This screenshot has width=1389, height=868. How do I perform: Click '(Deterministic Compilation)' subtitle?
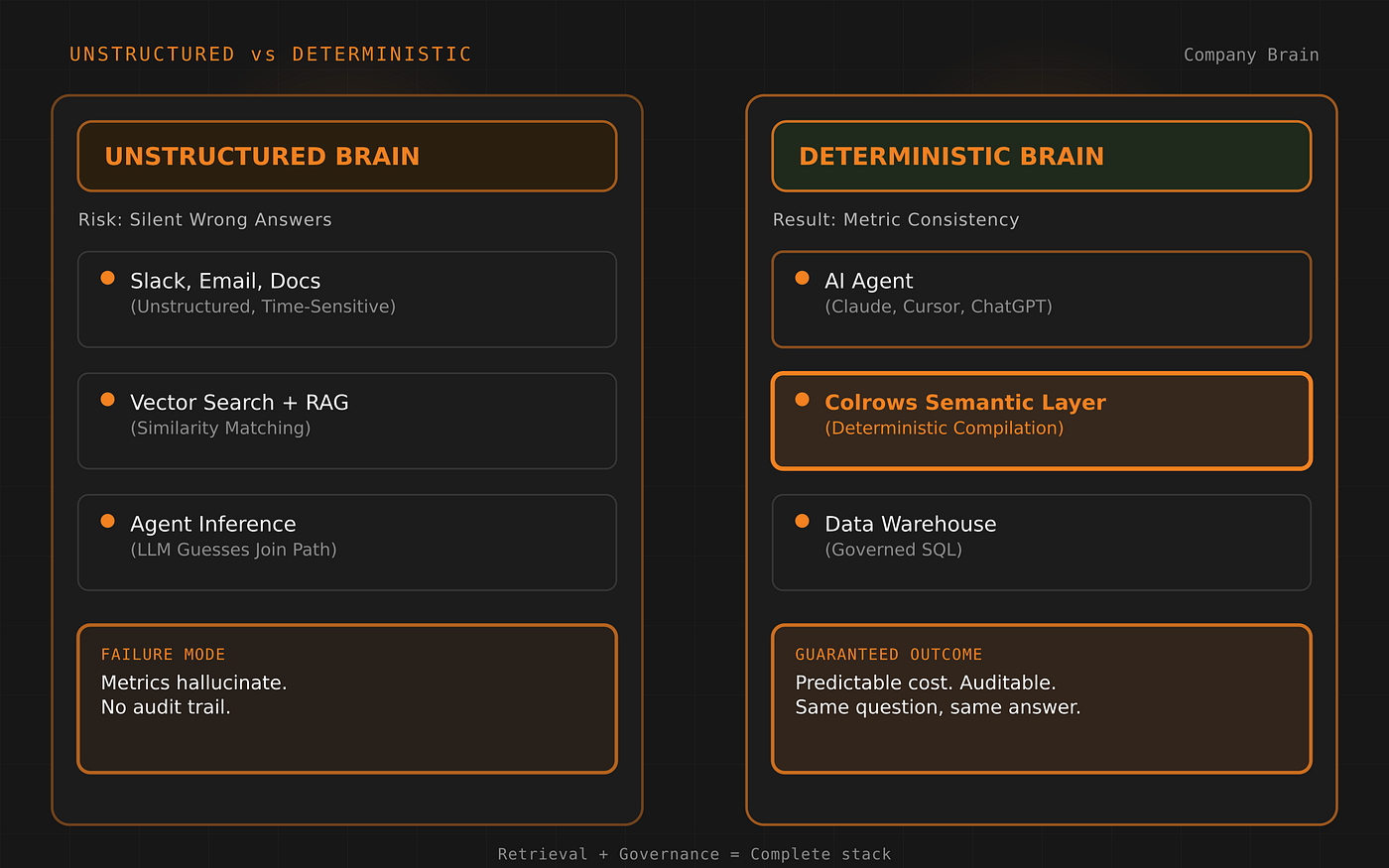pos(945,428)
